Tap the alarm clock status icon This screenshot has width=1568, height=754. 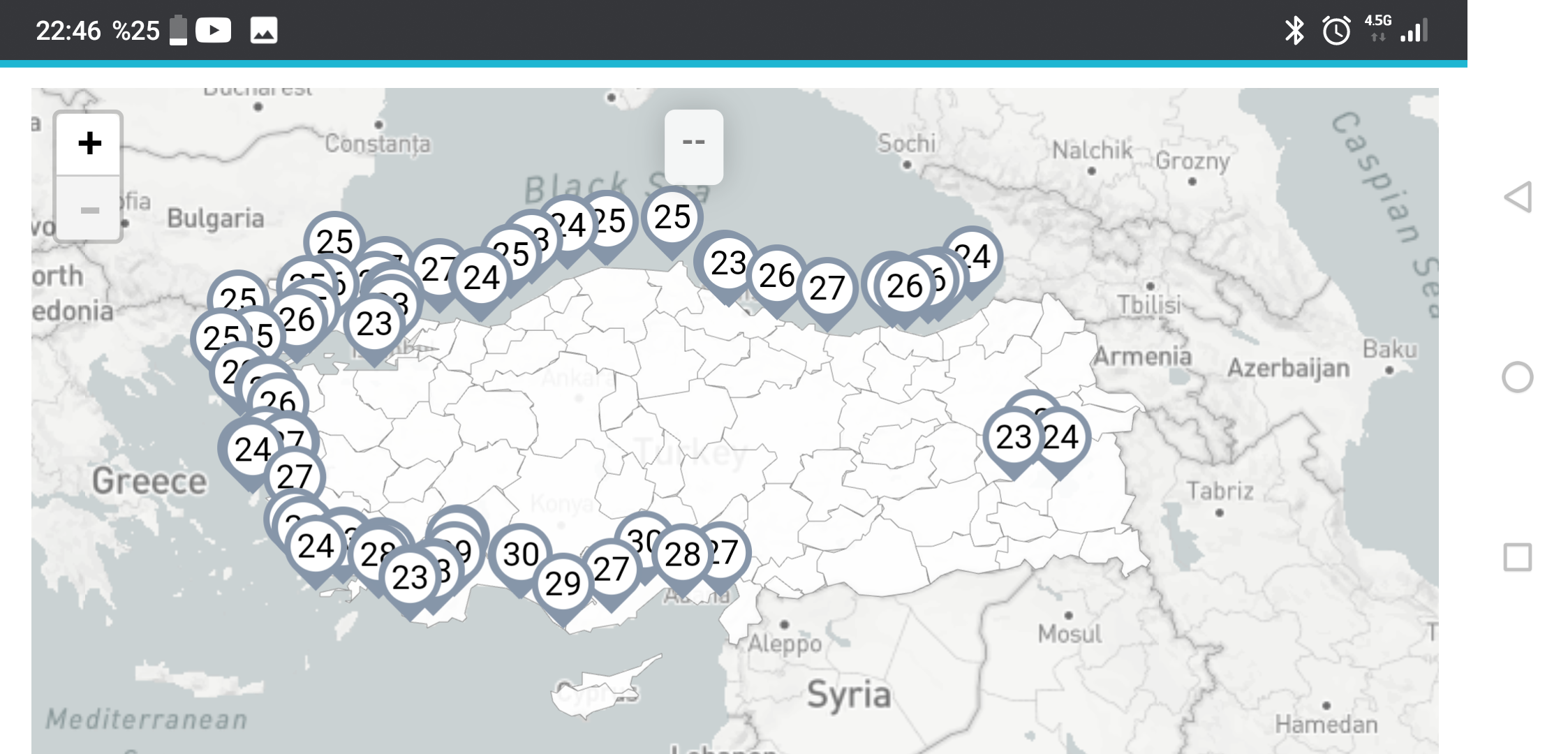1336,31
